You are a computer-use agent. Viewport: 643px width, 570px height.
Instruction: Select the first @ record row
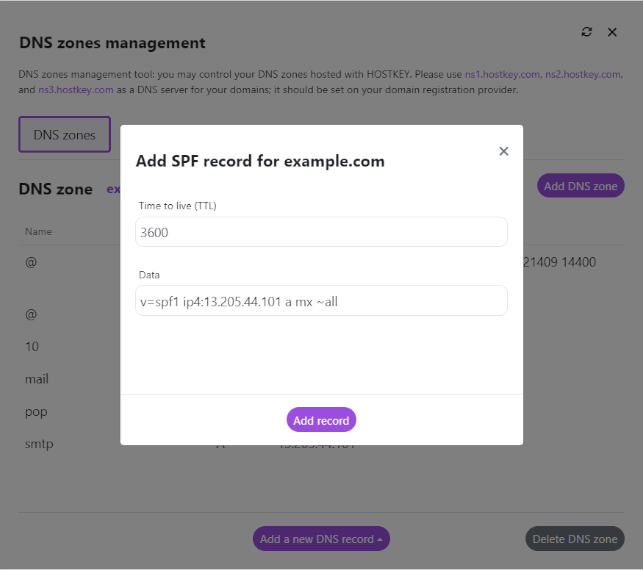(31, 263)
